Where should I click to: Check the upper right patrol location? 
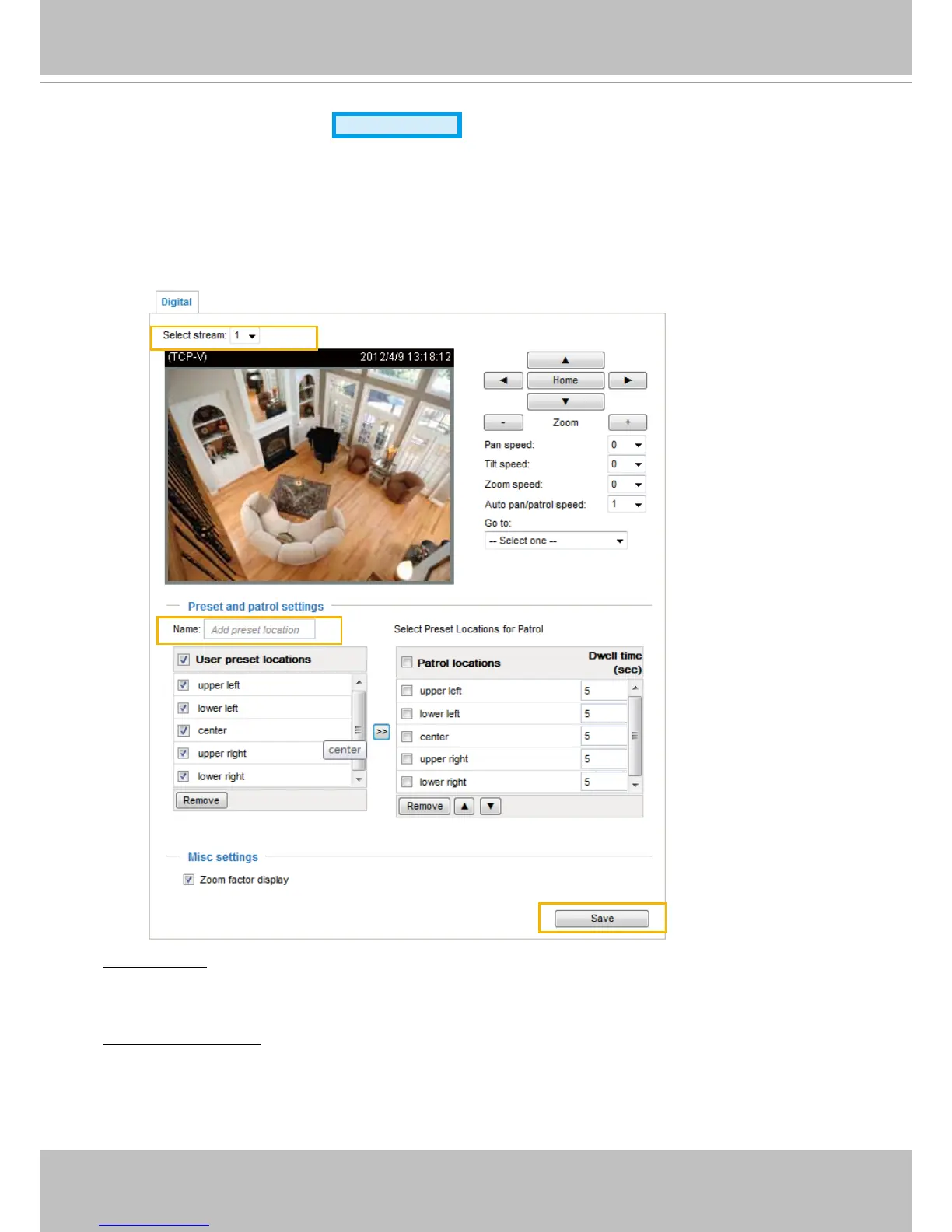click(407, 759)
